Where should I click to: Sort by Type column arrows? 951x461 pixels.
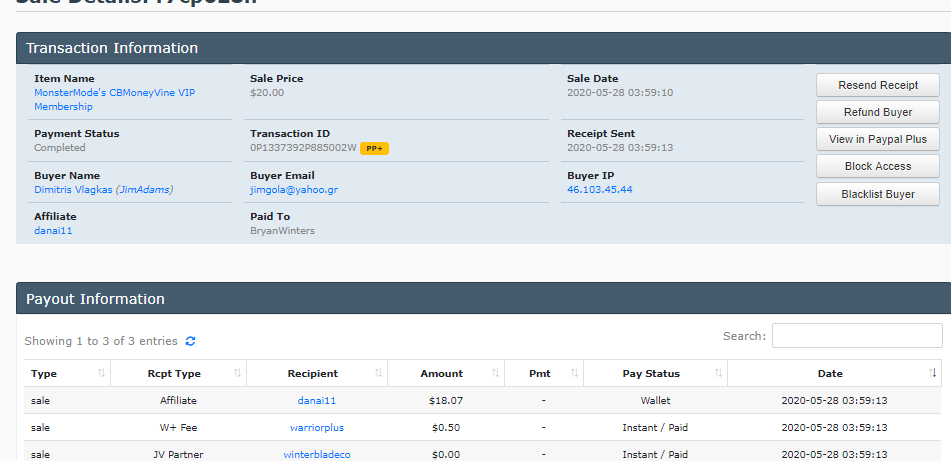pos(101,373)
